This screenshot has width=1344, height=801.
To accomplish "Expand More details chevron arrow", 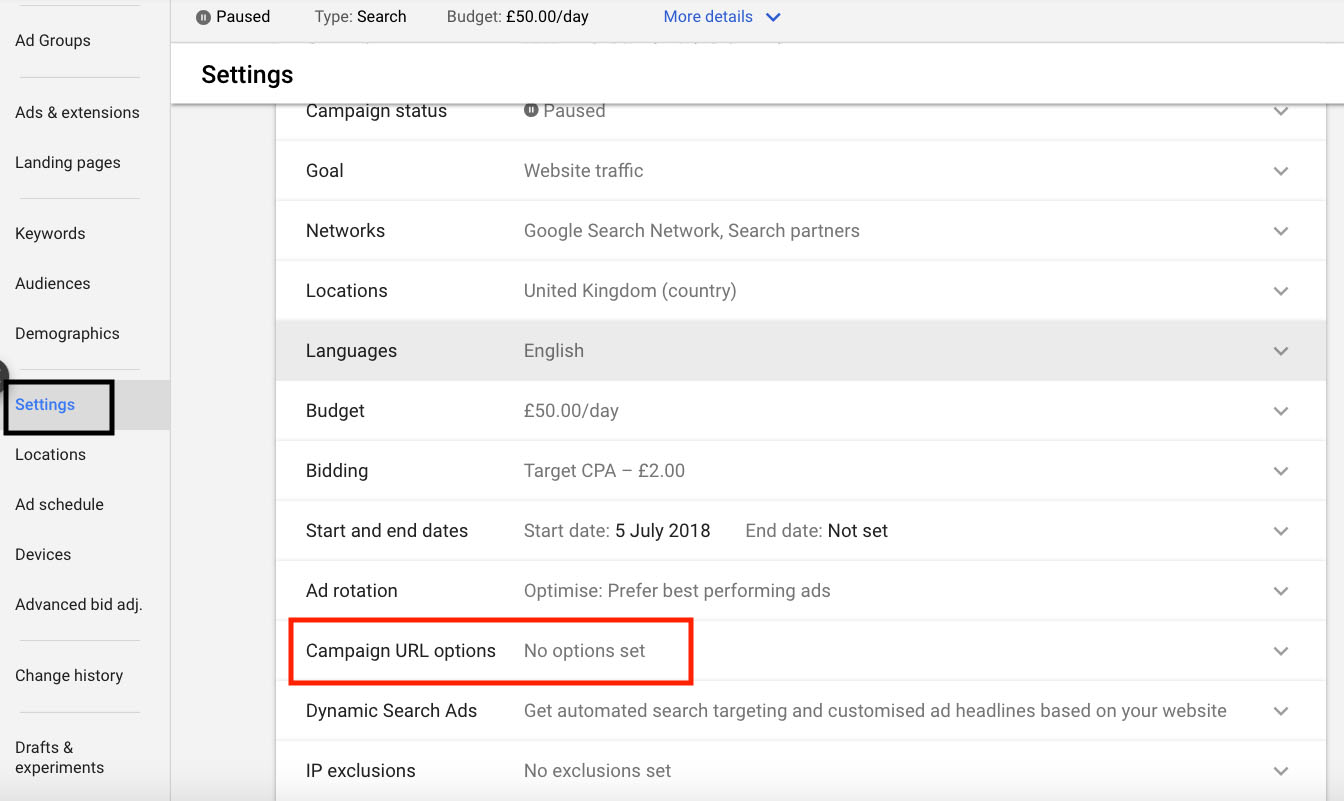I will [x=773, y=17].
